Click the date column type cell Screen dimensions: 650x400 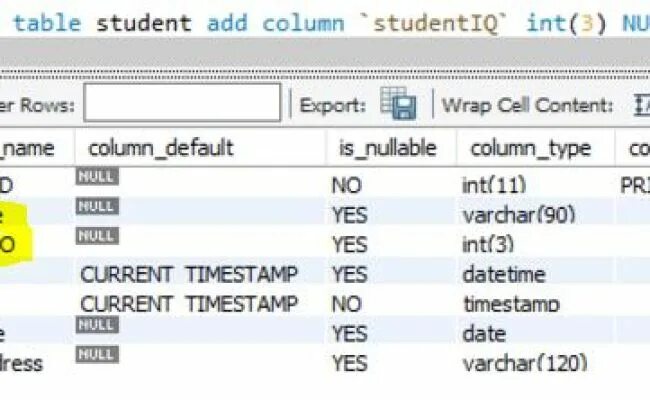pos(485,334)
